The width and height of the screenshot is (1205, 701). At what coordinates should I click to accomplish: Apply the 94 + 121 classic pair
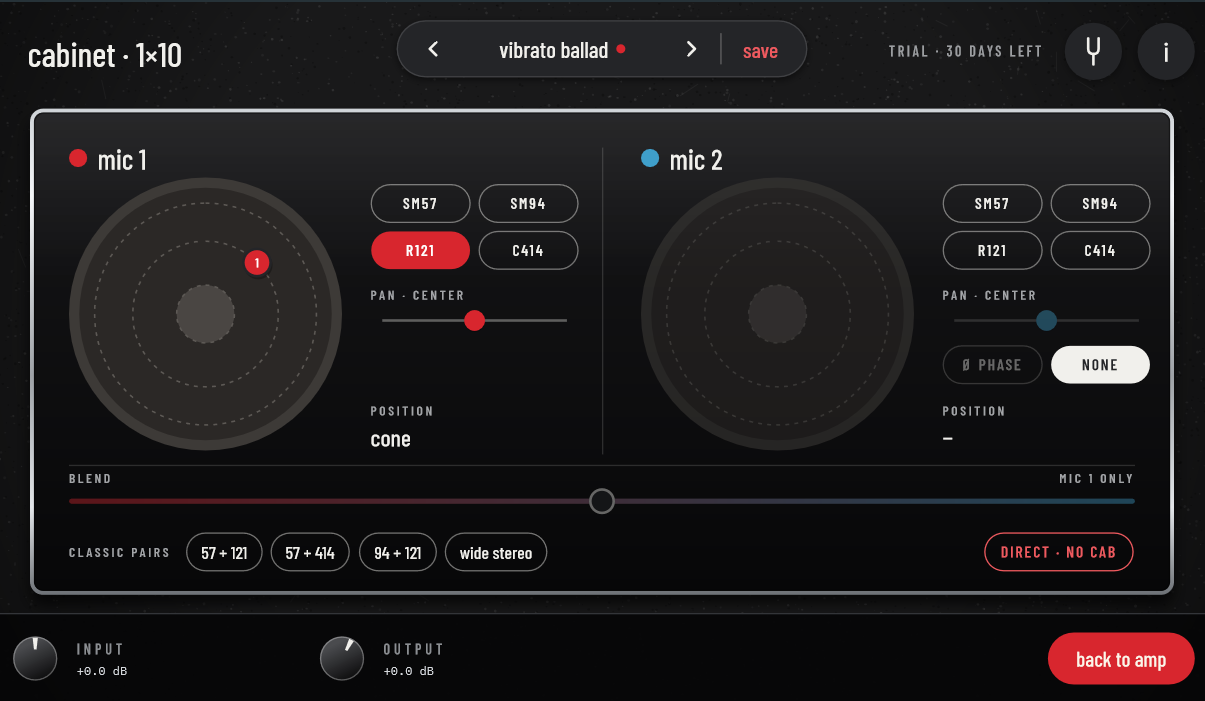tap(398, 552)
